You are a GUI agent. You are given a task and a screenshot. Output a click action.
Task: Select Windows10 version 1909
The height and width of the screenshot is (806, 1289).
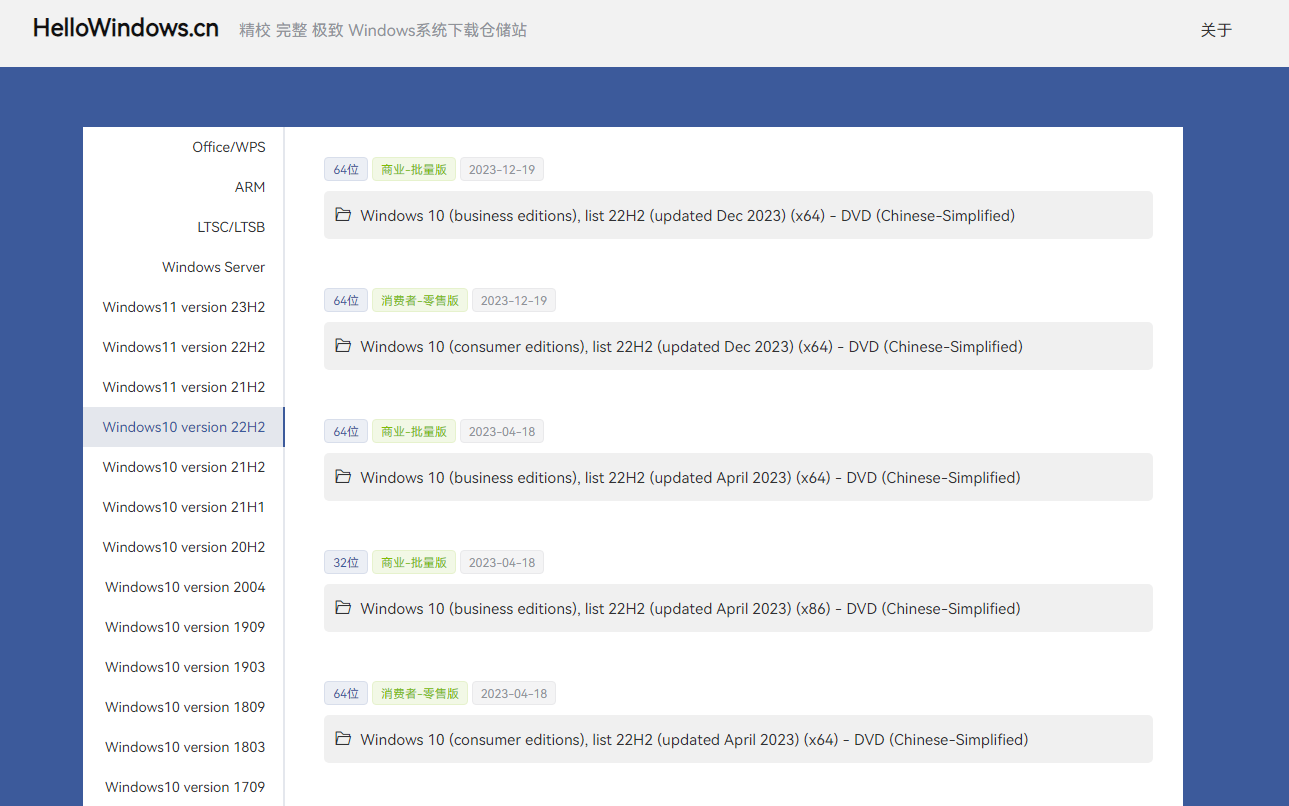tap(184, 627)
